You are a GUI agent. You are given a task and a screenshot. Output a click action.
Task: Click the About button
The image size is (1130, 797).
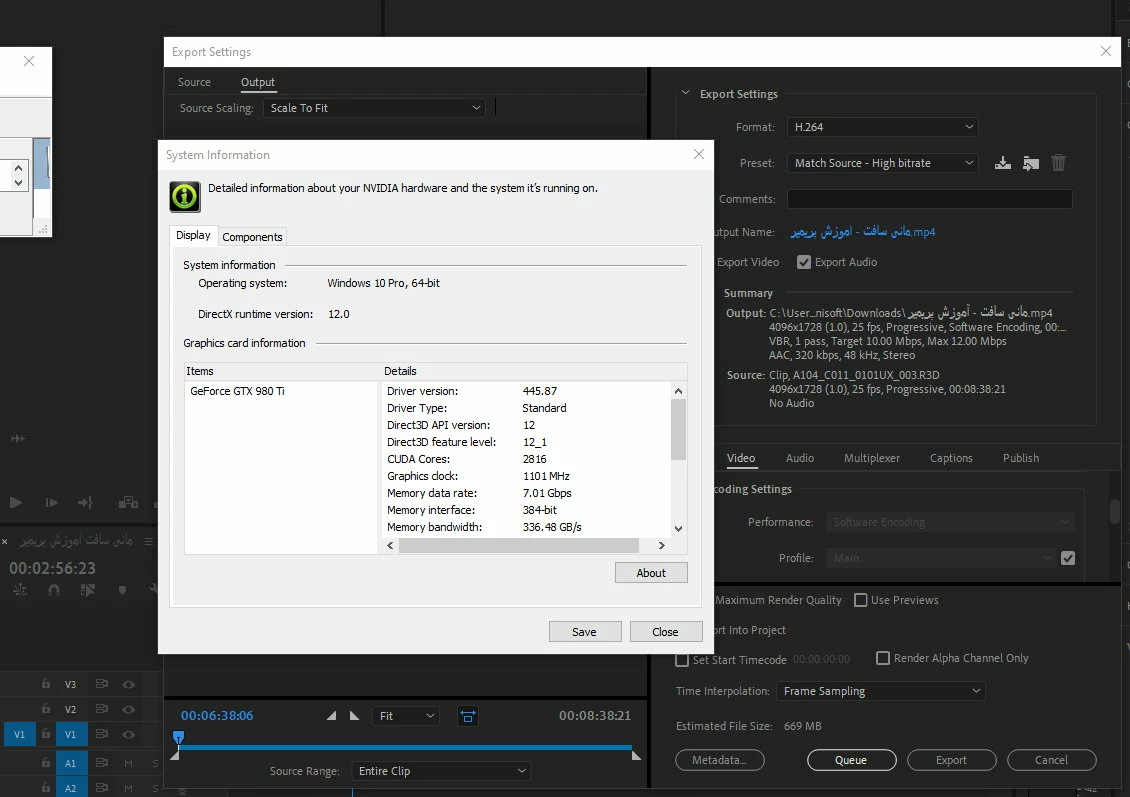(651, 573)
